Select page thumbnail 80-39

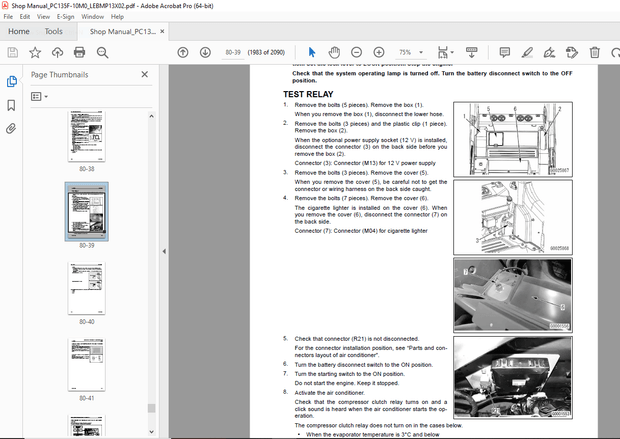tap(87, 212)
